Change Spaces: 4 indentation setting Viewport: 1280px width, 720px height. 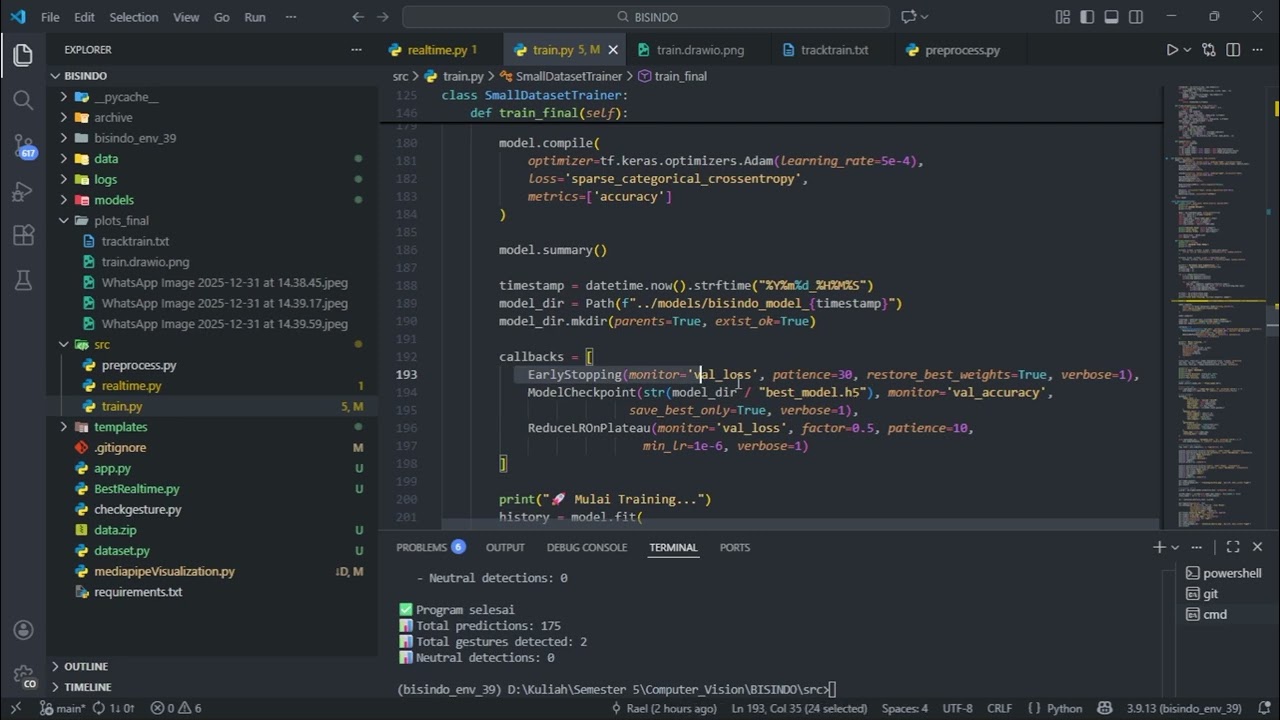[904, 708]
